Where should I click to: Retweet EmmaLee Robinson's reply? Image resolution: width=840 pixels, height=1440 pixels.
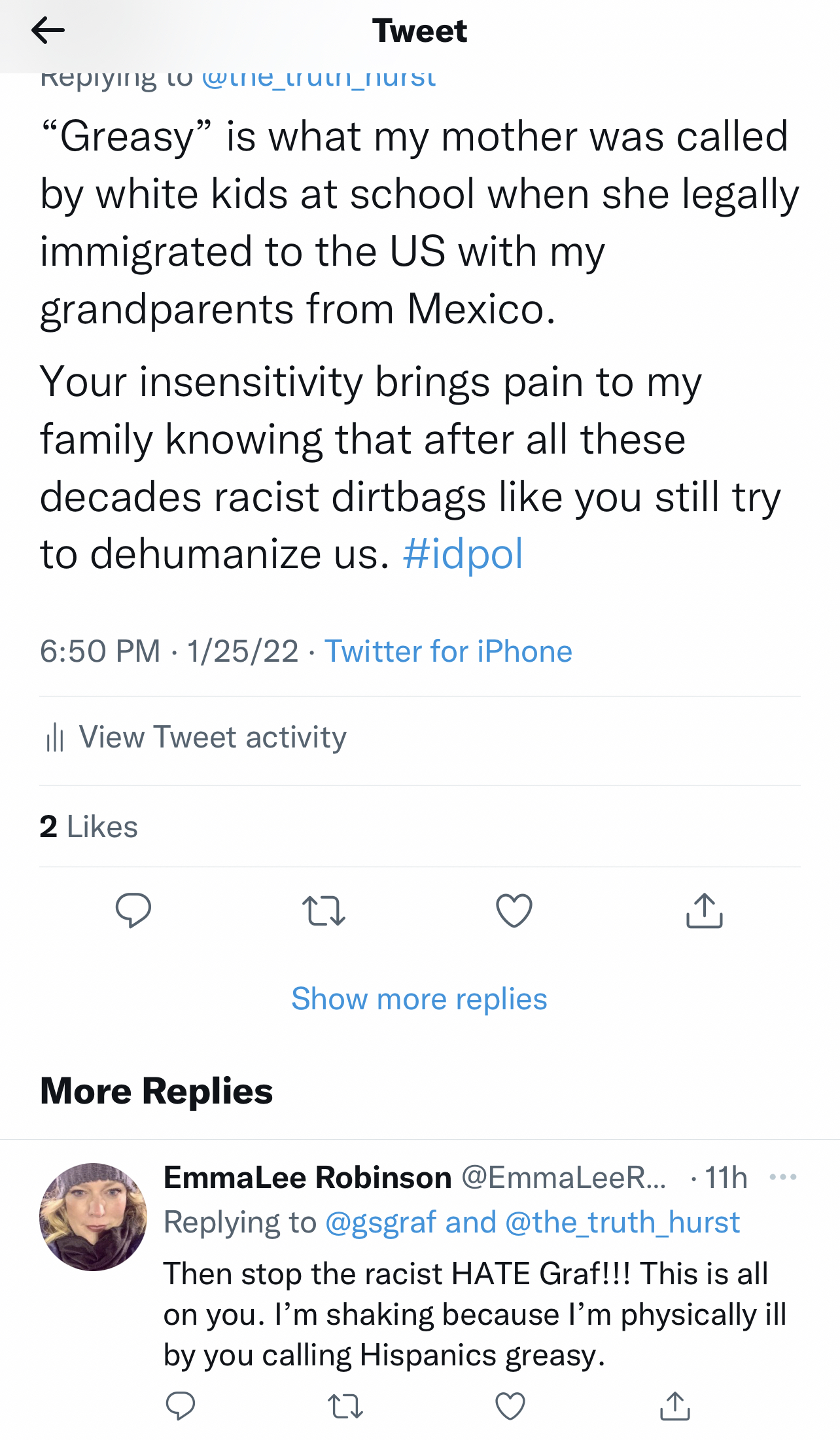tap(345, 1406)
